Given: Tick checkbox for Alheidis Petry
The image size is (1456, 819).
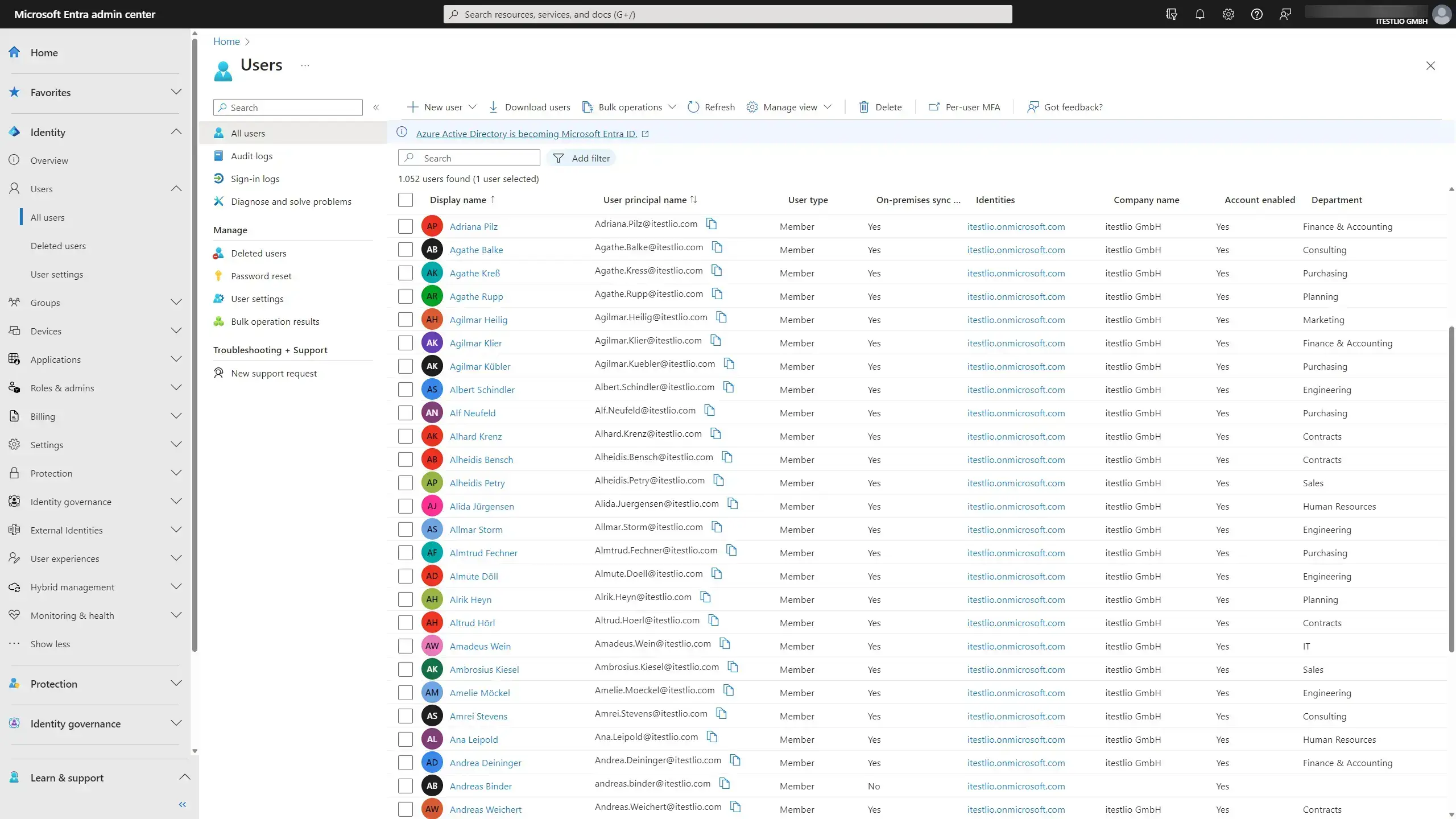Looking at the screenshot, I should click(406, 483).
